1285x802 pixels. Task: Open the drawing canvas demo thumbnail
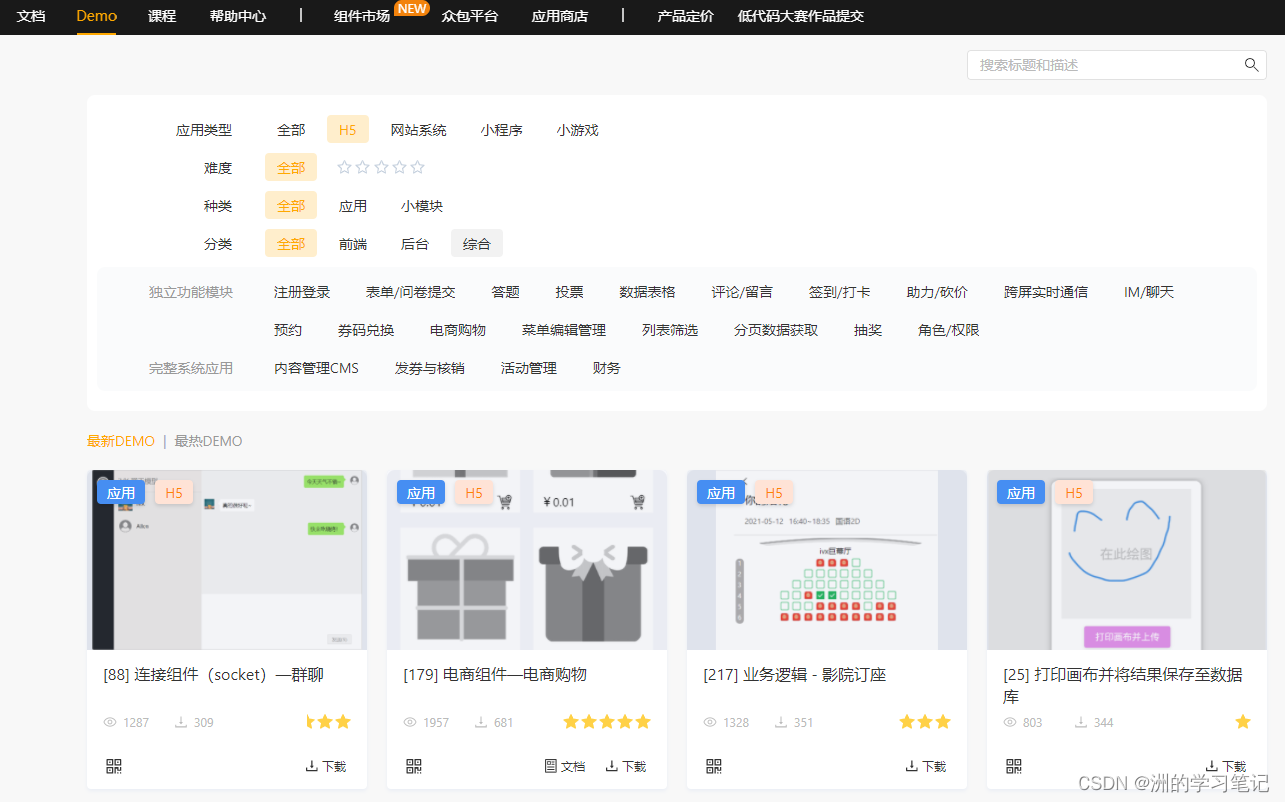pyautogui.click(x=1127, y=560)
